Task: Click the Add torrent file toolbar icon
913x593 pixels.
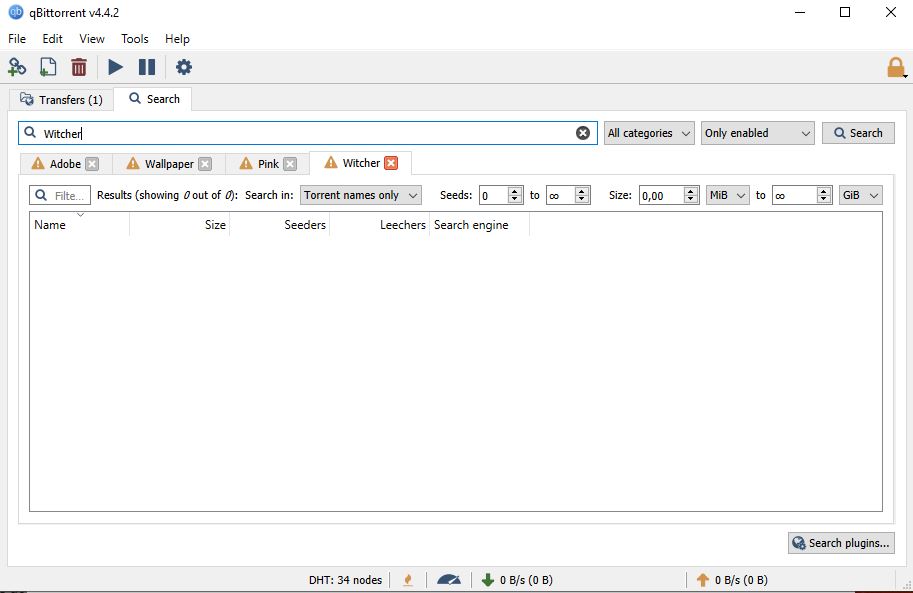Action: tap(48, 67)
